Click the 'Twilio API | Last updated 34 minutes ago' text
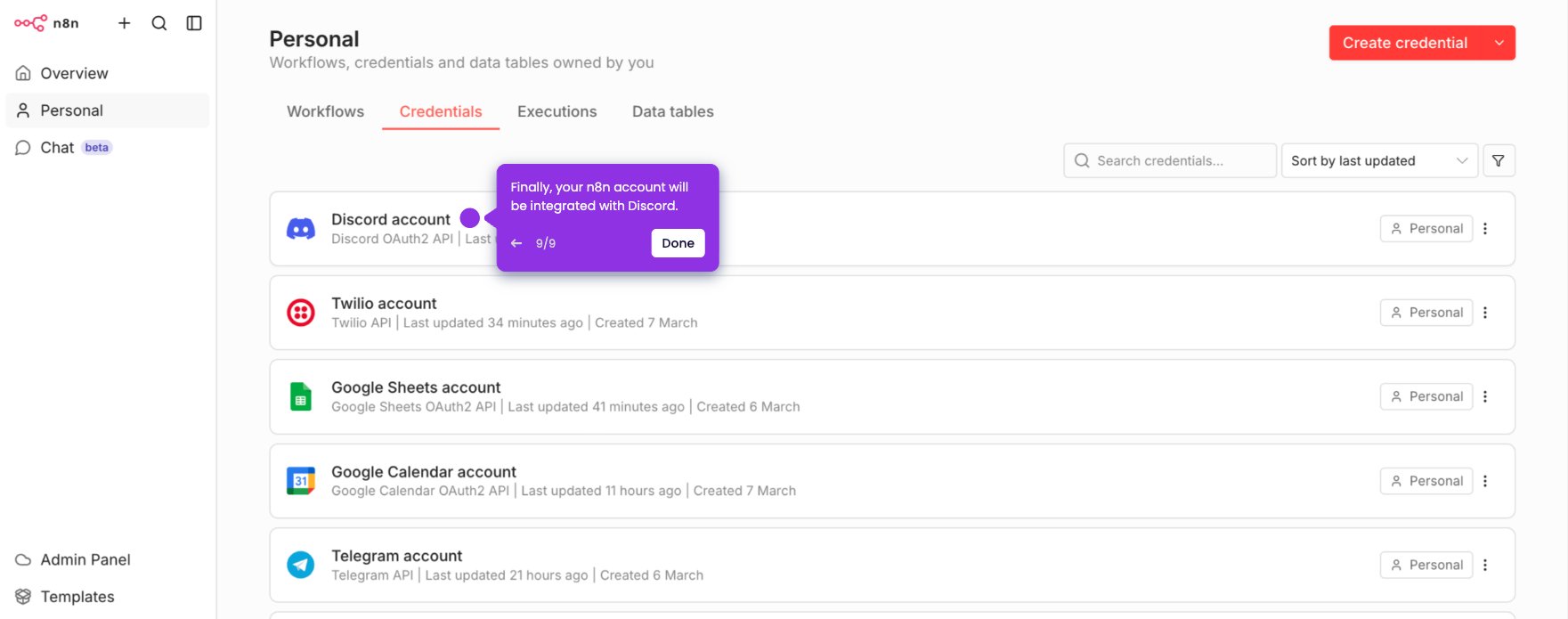Screen dimensions: 1568x619 (458, 322)
